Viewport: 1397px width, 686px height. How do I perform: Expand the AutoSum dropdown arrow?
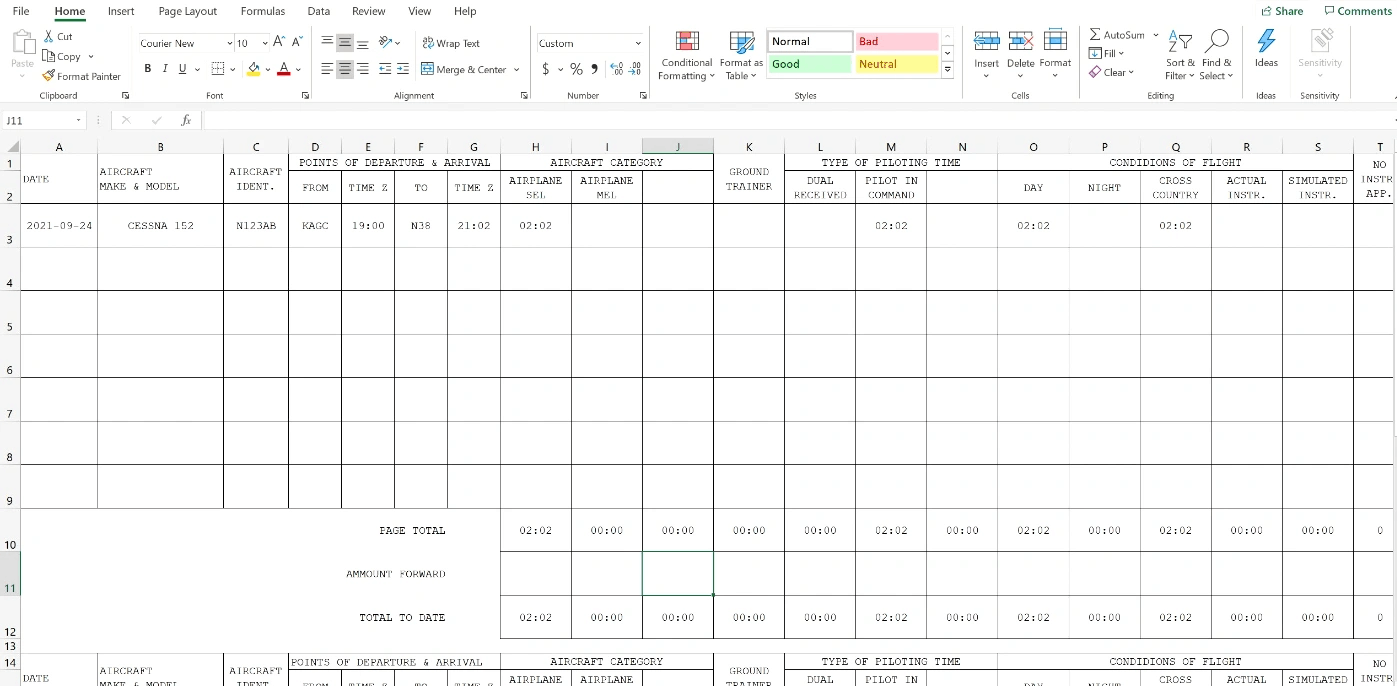[x=1156, y=35]
